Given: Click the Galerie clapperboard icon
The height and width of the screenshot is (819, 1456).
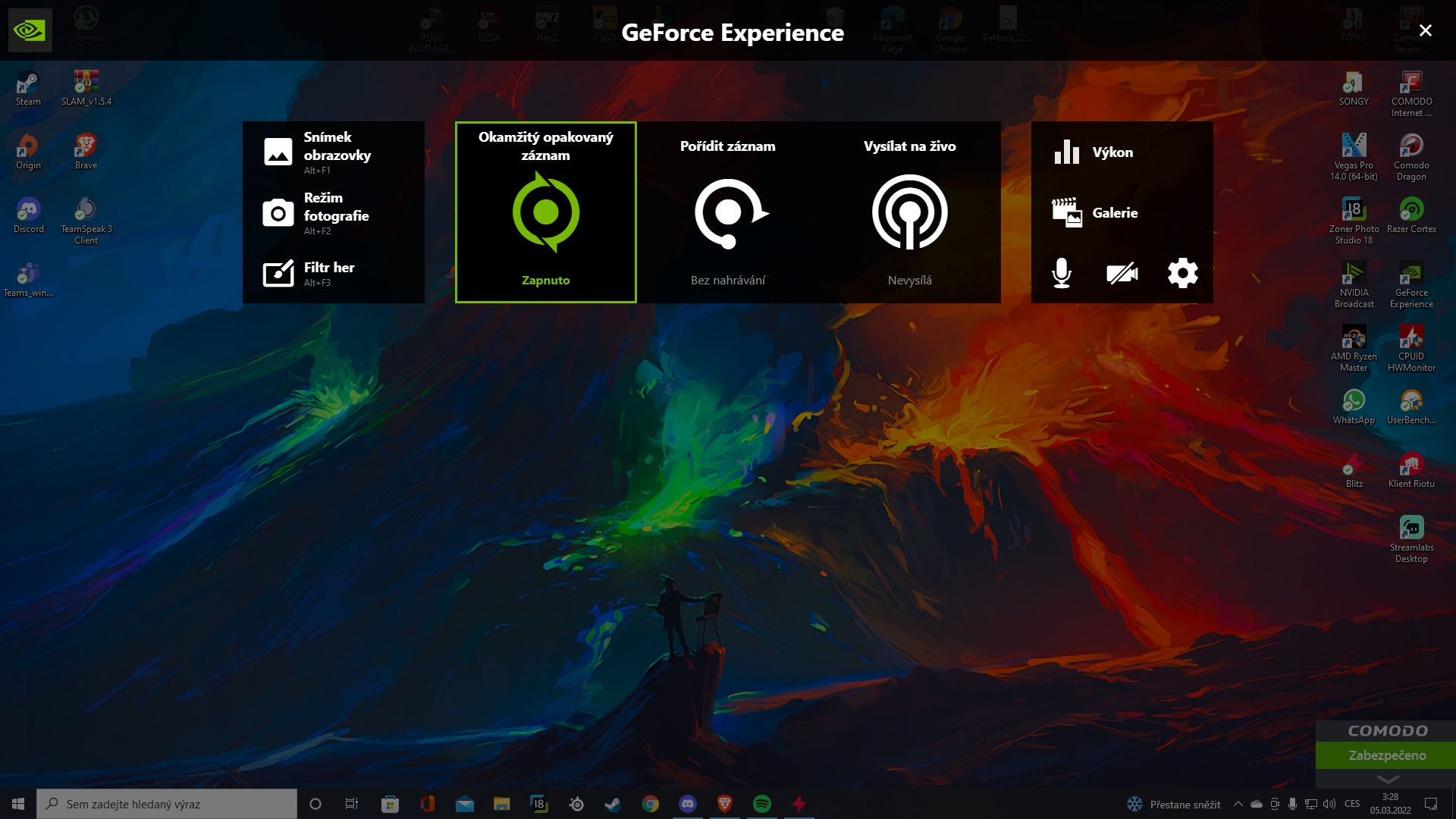Looking at the screenshot, I should (x=1067, y=213).
